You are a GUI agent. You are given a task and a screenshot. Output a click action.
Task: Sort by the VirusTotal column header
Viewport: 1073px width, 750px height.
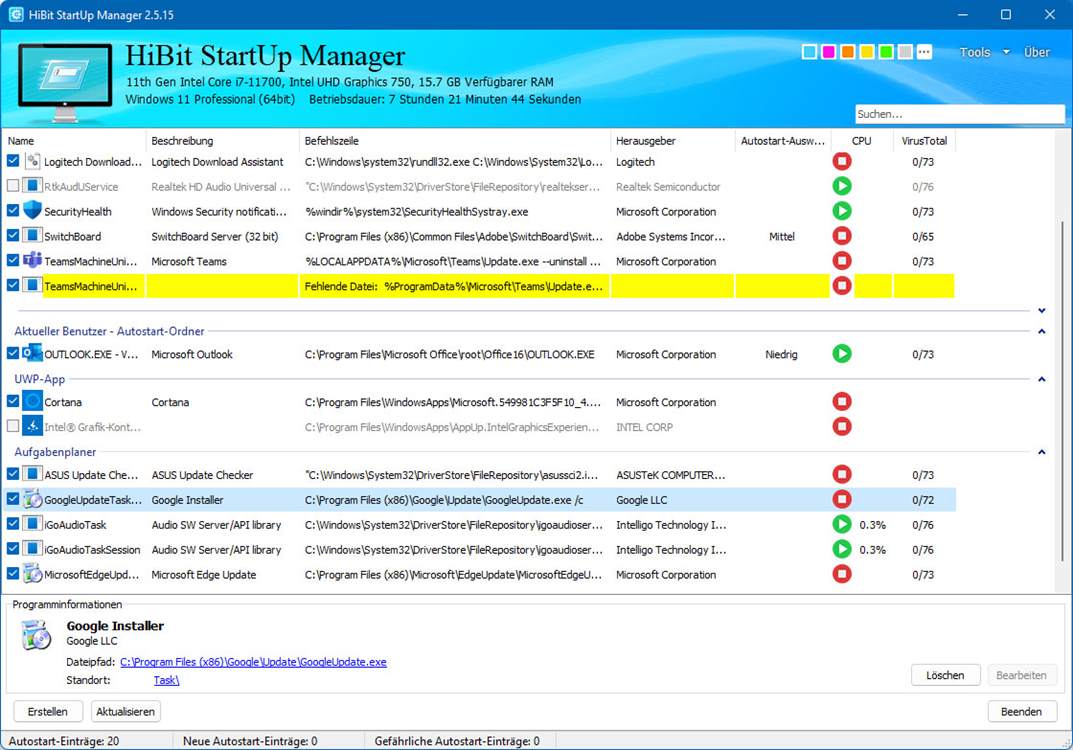point(924,141)
